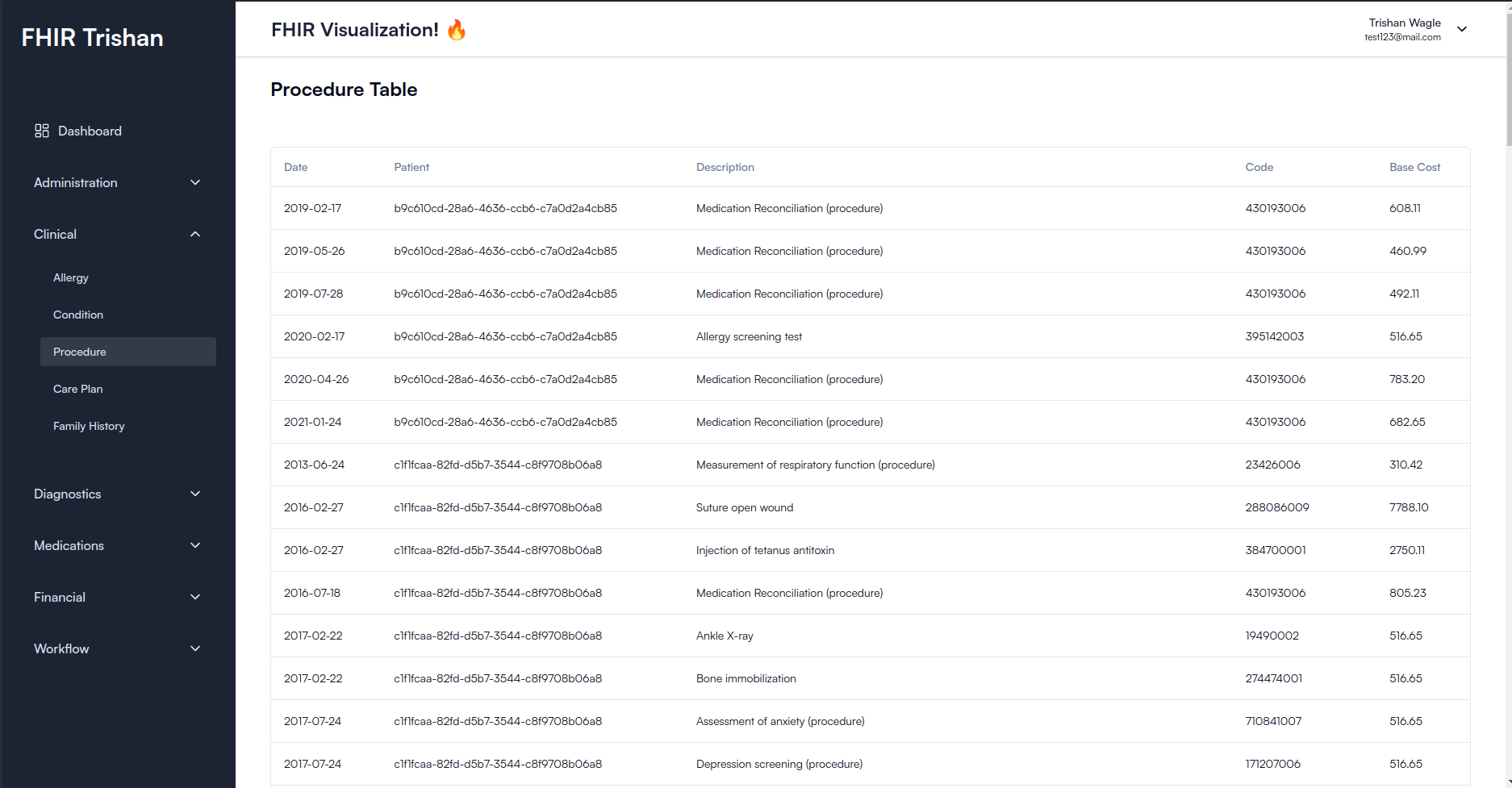Expand the Medications menu chevron

[195, 545]
